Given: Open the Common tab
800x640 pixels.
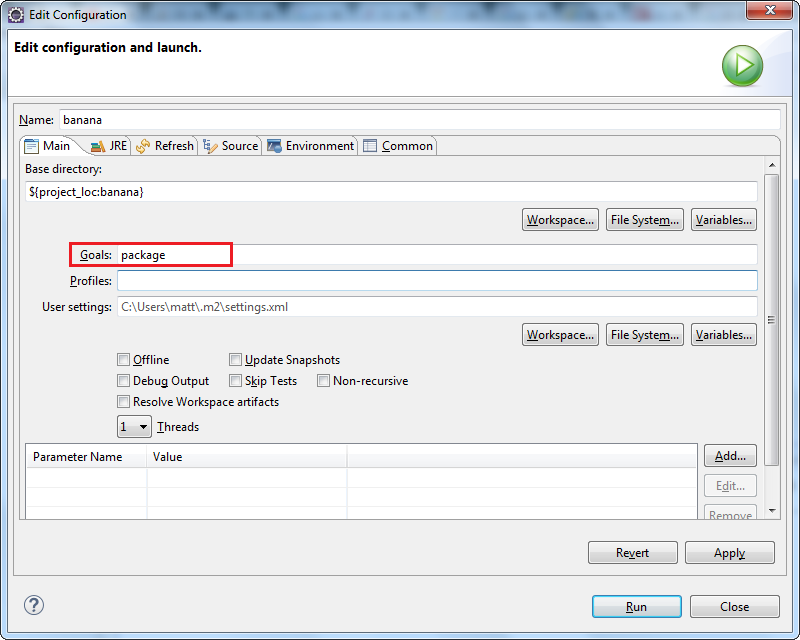Looking at the screenshot, I should tap(398, 146).
